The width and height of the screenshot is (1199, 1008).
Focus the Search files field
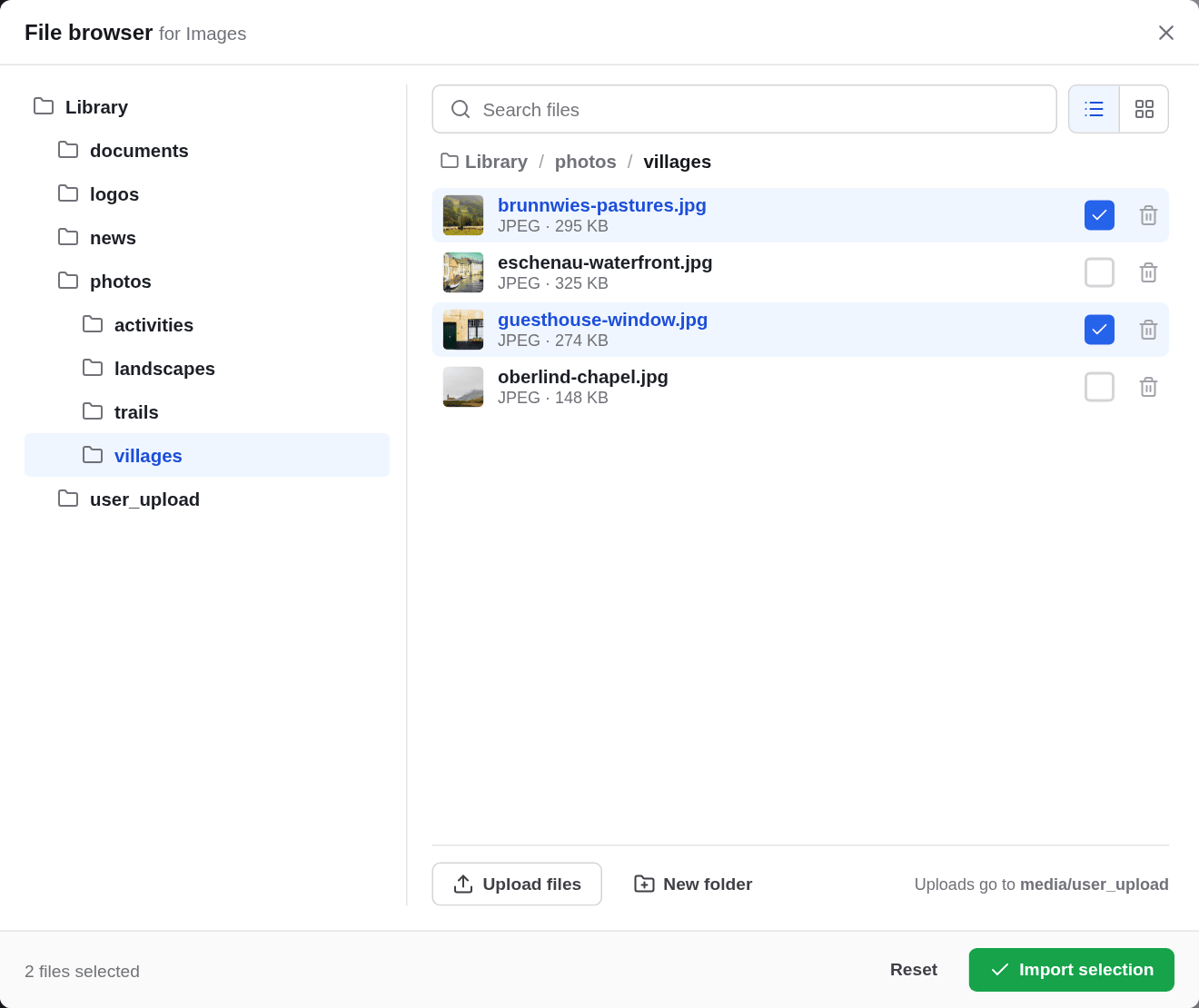tap(744, 109)
